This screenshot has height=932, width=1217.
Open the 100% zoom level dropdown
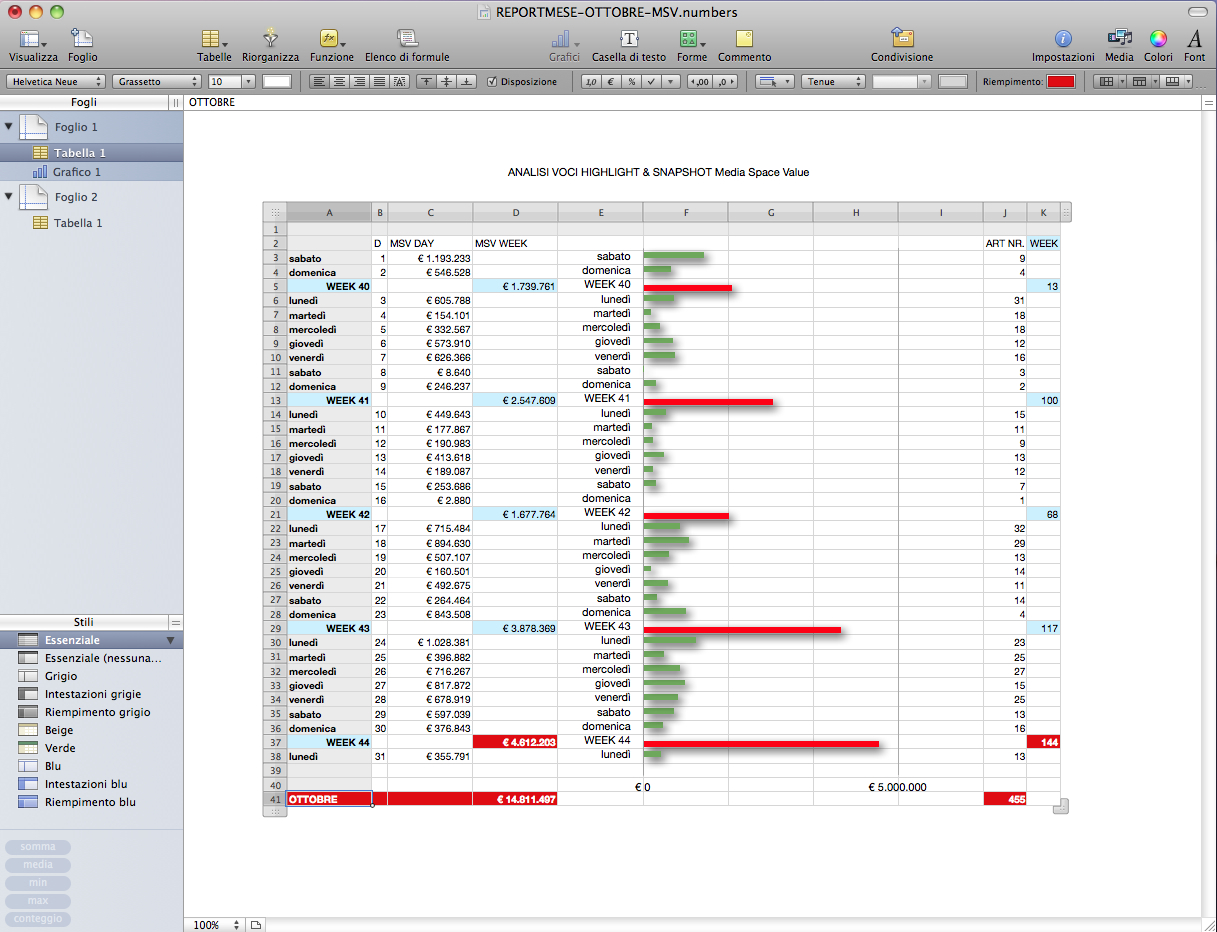217,925
